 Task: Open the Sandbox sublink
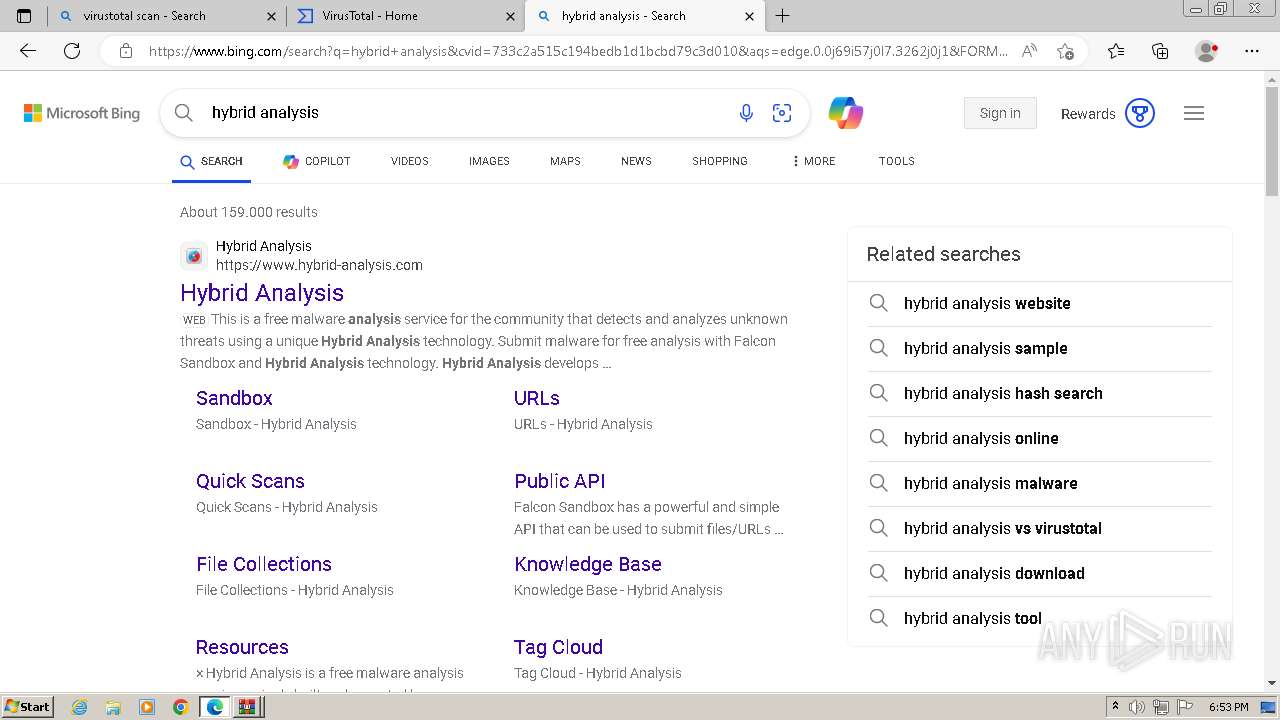(234, 398)
